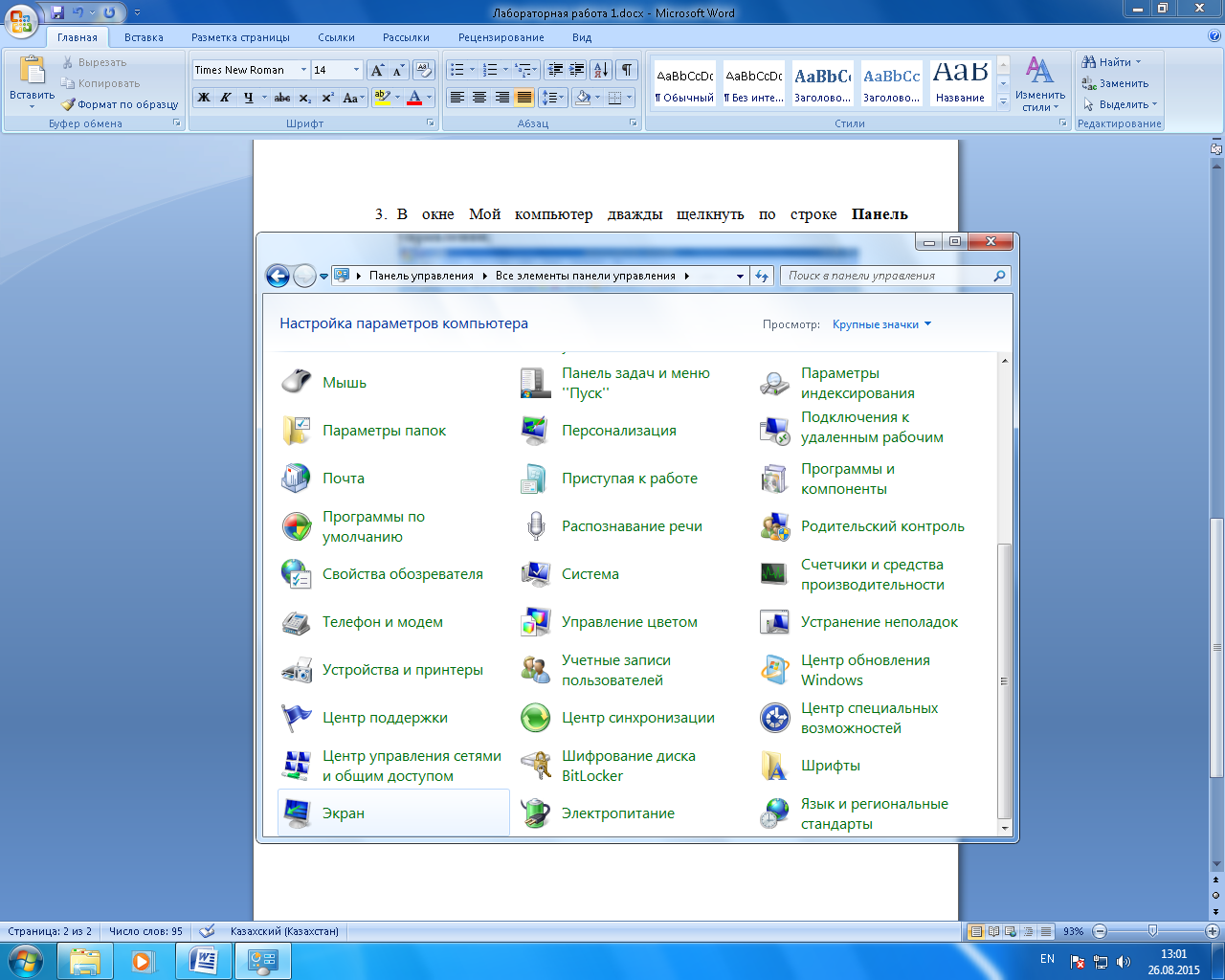The image size is (1225, 980).
Task: Open the Change Case (Aa) dropdown
Action: tap(353, 98)
